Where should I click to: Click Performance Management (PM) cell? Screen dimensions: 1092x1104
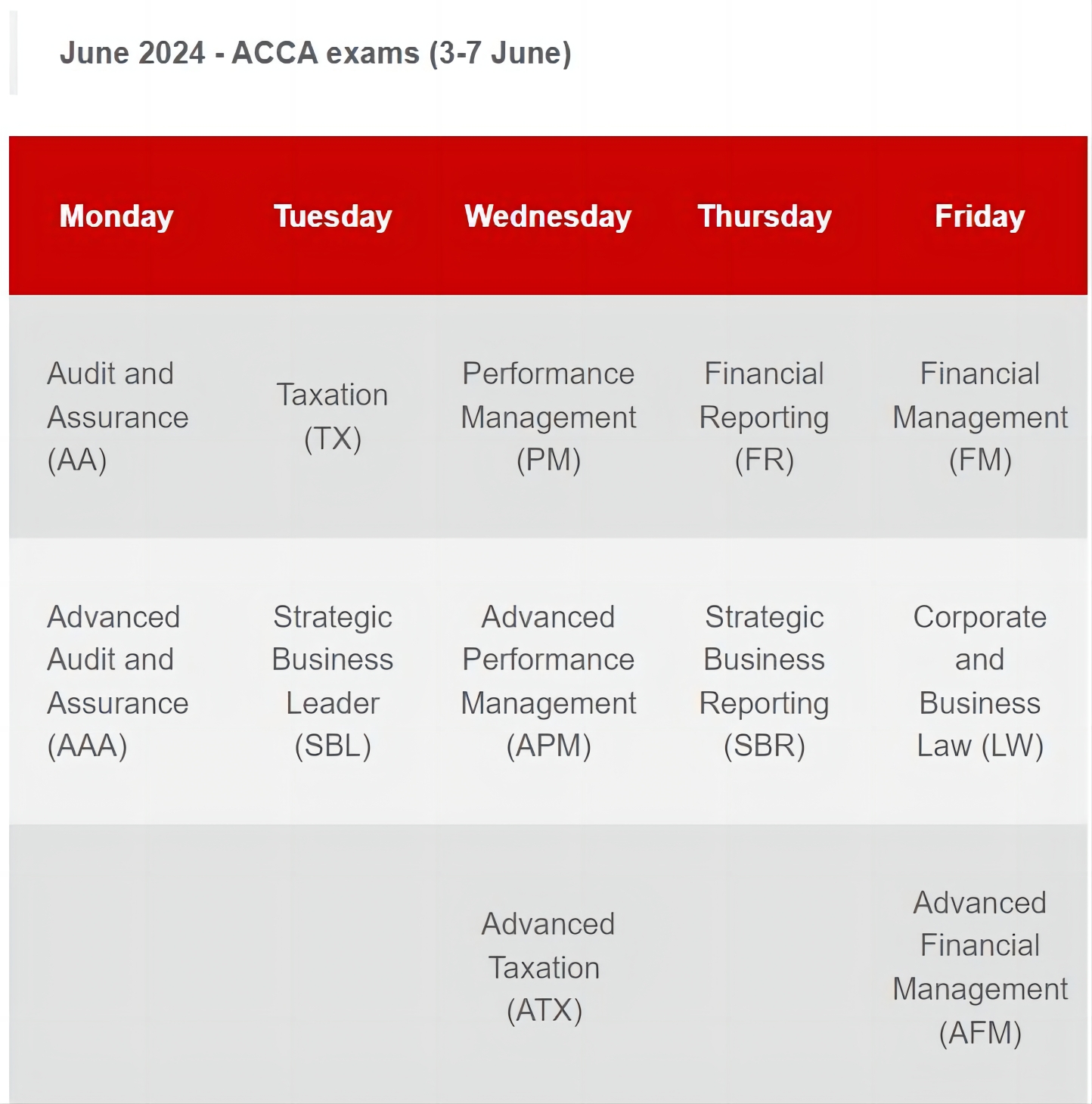pyautogui.click(x=548, y=417)
